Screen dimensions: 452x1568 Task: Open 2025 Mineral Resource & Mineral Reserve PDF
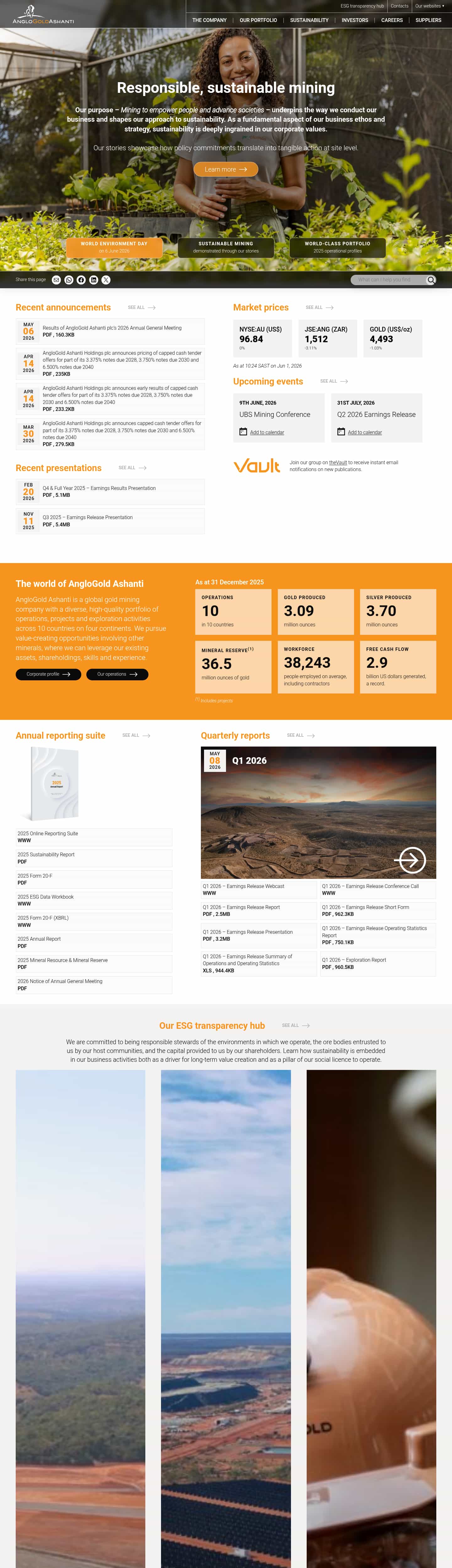click(94, 964)
